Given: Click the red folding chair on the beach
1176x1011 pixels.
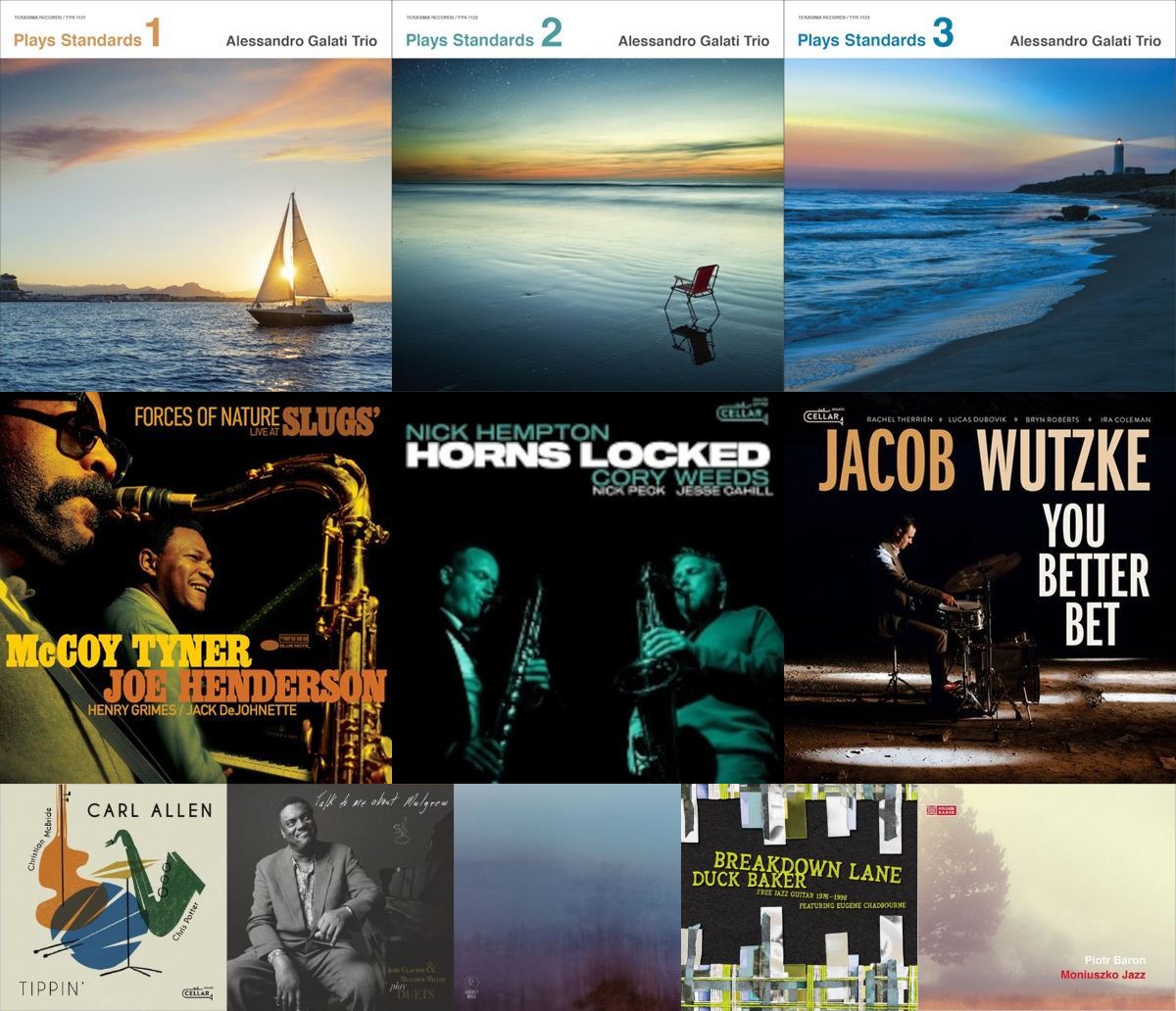Looking at the screenshot, I should [x=693, y=289].
